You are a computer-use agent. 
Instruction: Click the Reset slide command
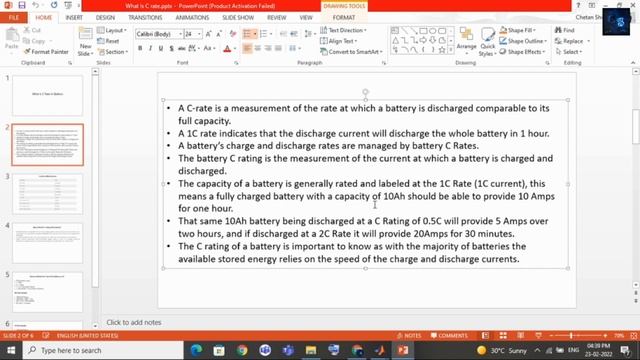click(x=108, y=41)
